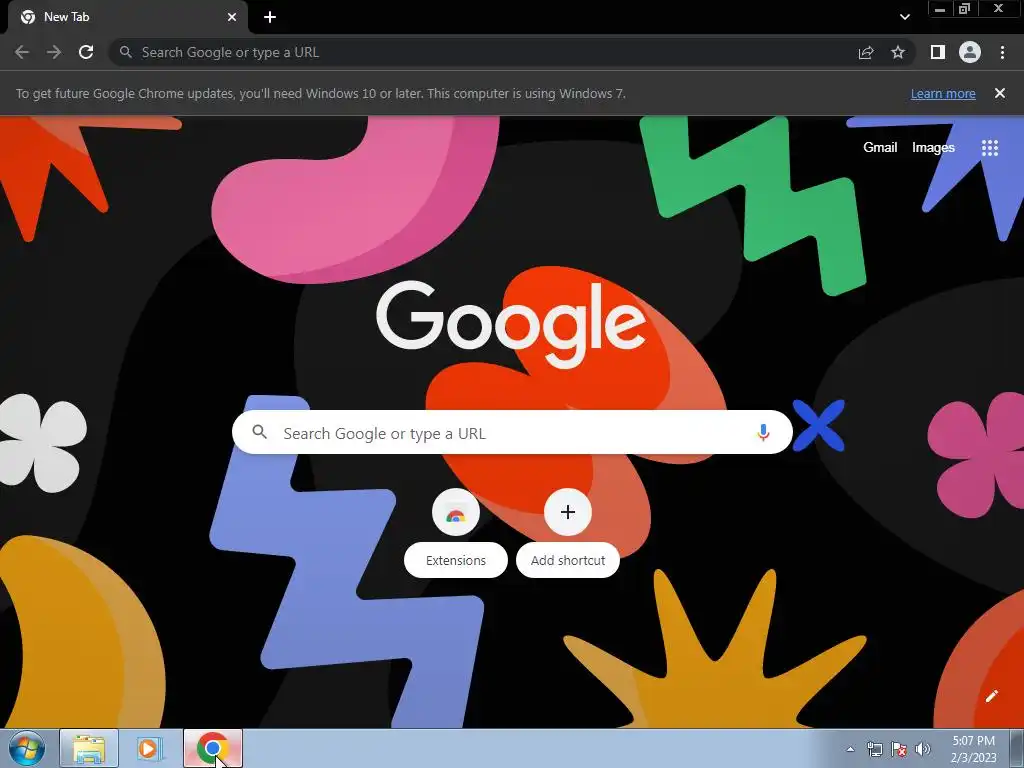Open Gmail link
This screenshot has height=768, width=1024.
(x=880, y=148)
